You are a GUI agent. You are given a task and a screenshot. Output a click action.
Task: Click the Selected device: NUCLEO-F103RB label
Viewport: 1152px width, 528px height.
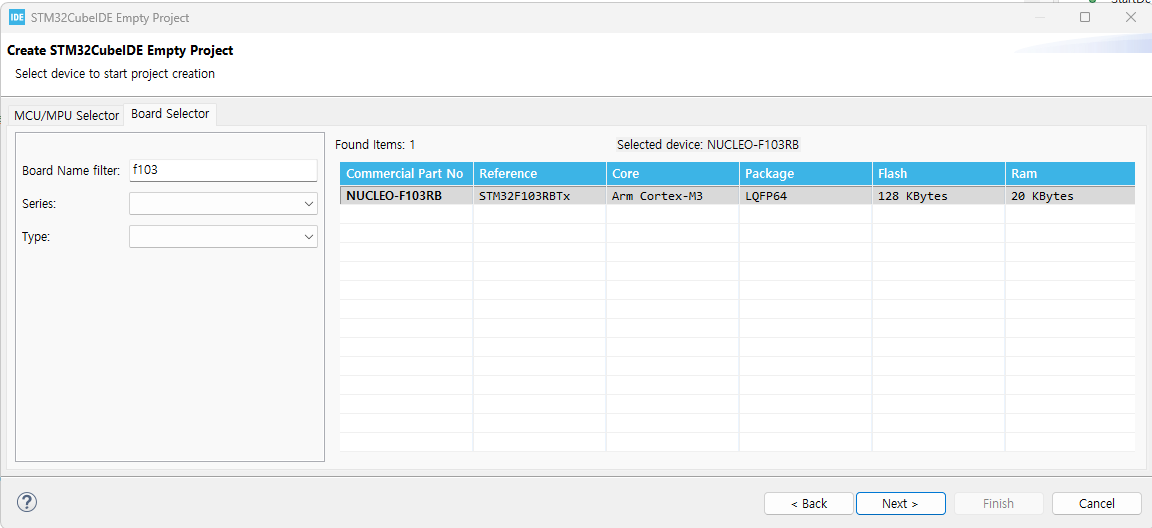708,145
